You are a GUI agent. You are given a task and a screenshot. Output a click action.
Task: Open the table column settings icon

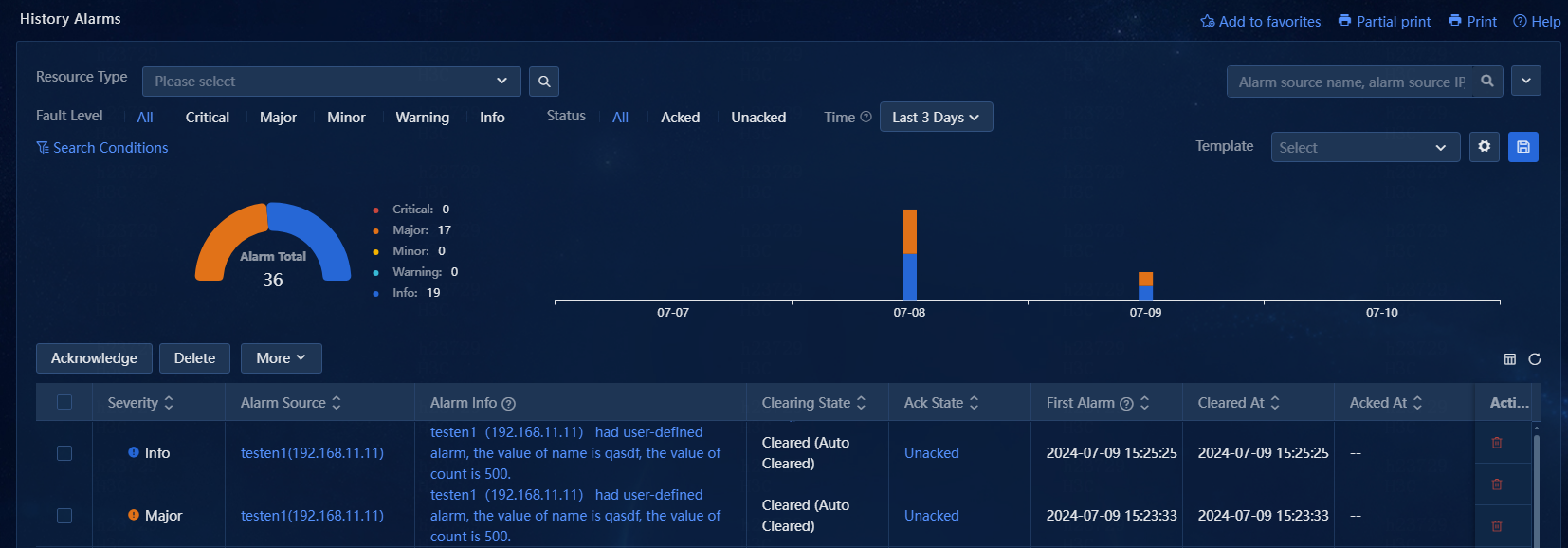coord(1510,359)
